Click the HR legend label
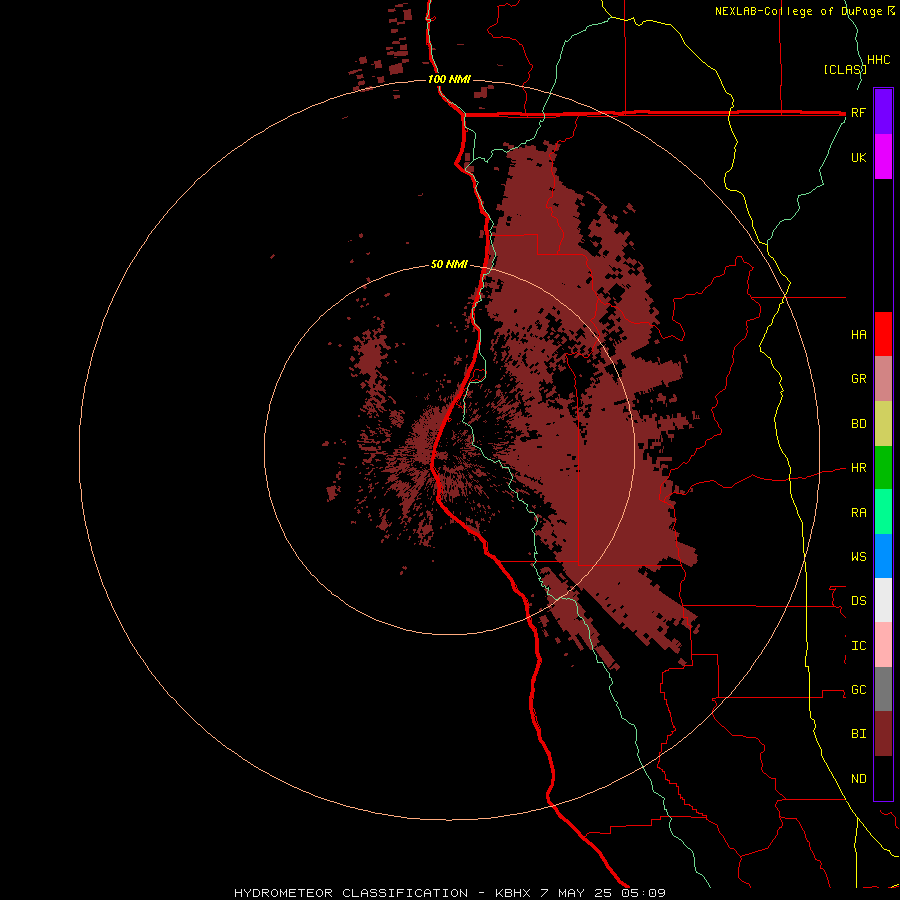Screen dimensions: 900x900 pyautogui.click(x=858, y=468)
